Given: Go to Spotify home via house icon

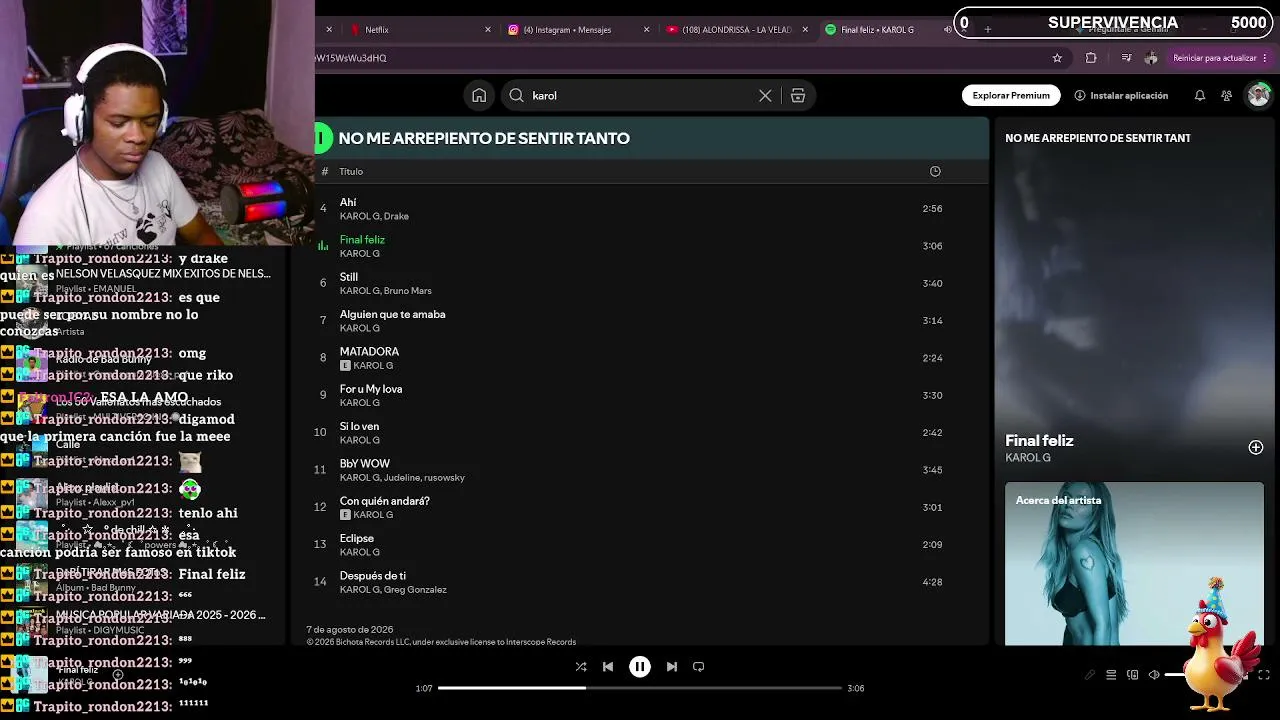Looking at the screenshot, I should point(479,95).
